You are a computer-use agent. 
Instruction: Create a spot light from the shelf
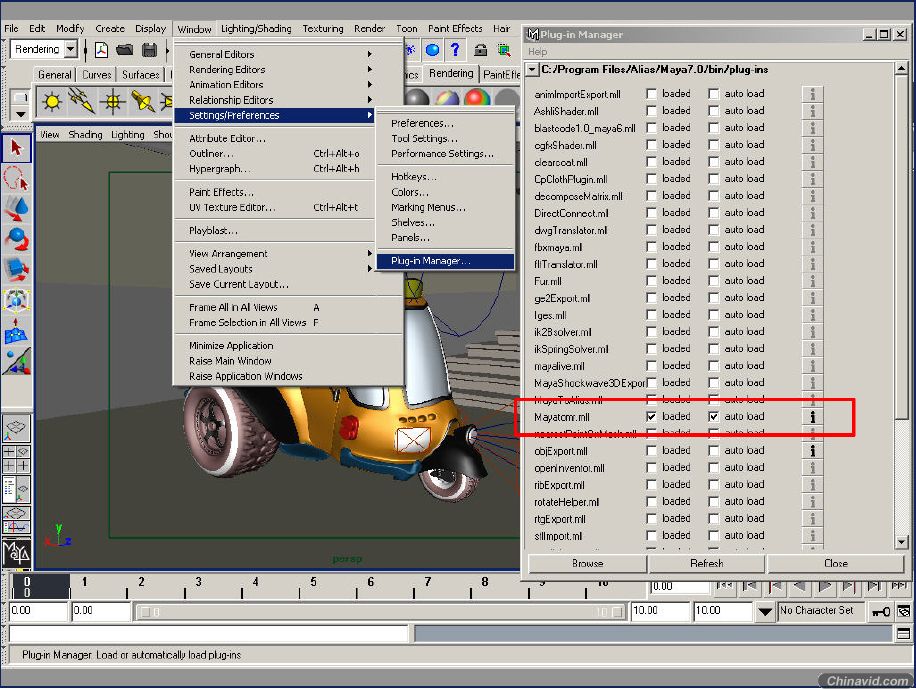pyautogui.click(x=143, y=102)
